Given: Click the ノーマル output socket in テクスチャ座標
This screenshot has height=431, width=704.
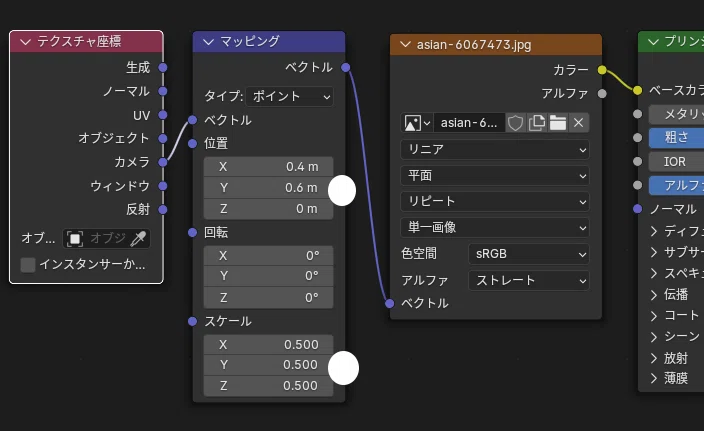Looking at the screenshot, I should click(163, 91).
